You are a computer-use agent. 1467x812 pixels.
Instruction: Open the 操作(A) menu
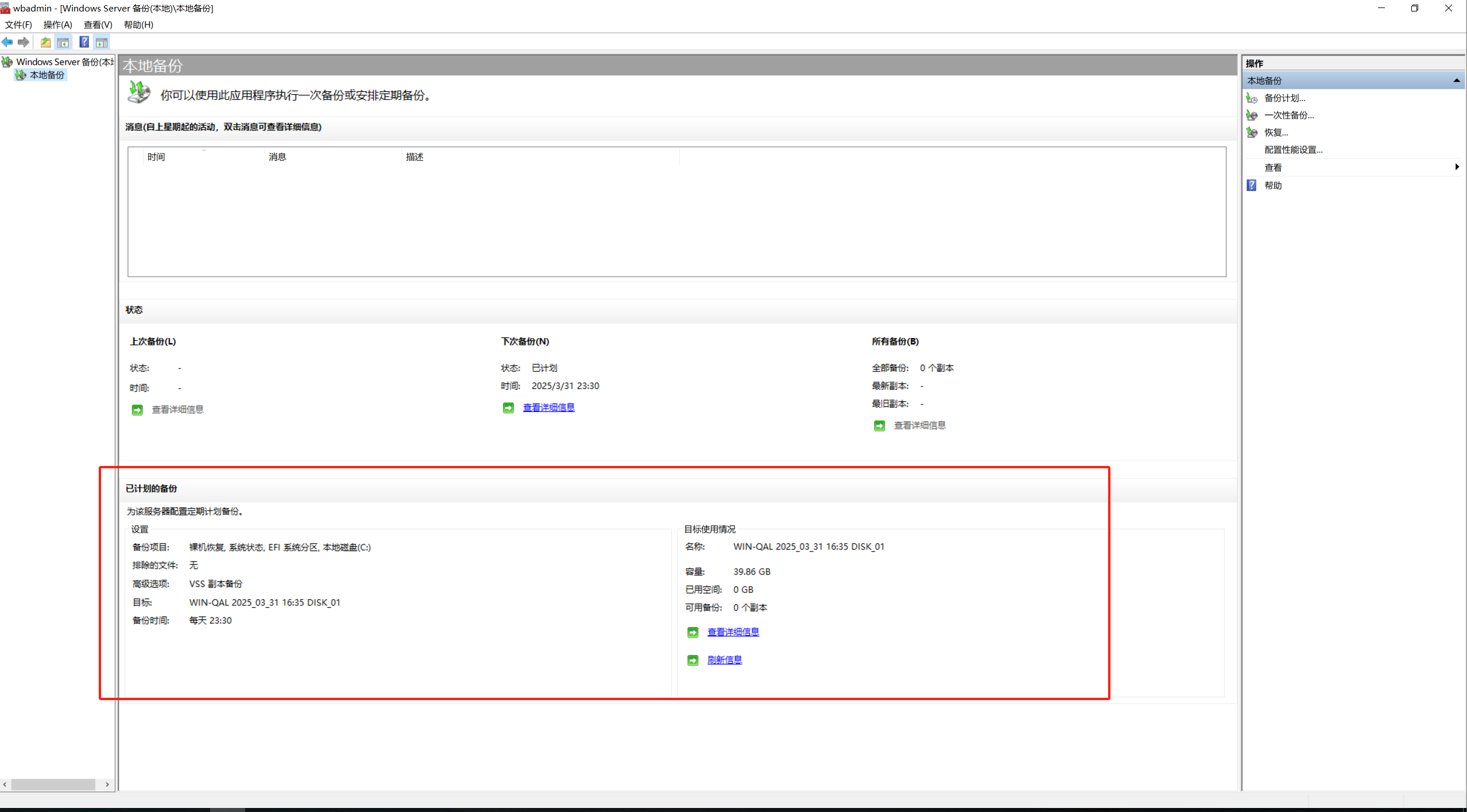(57, 25)
